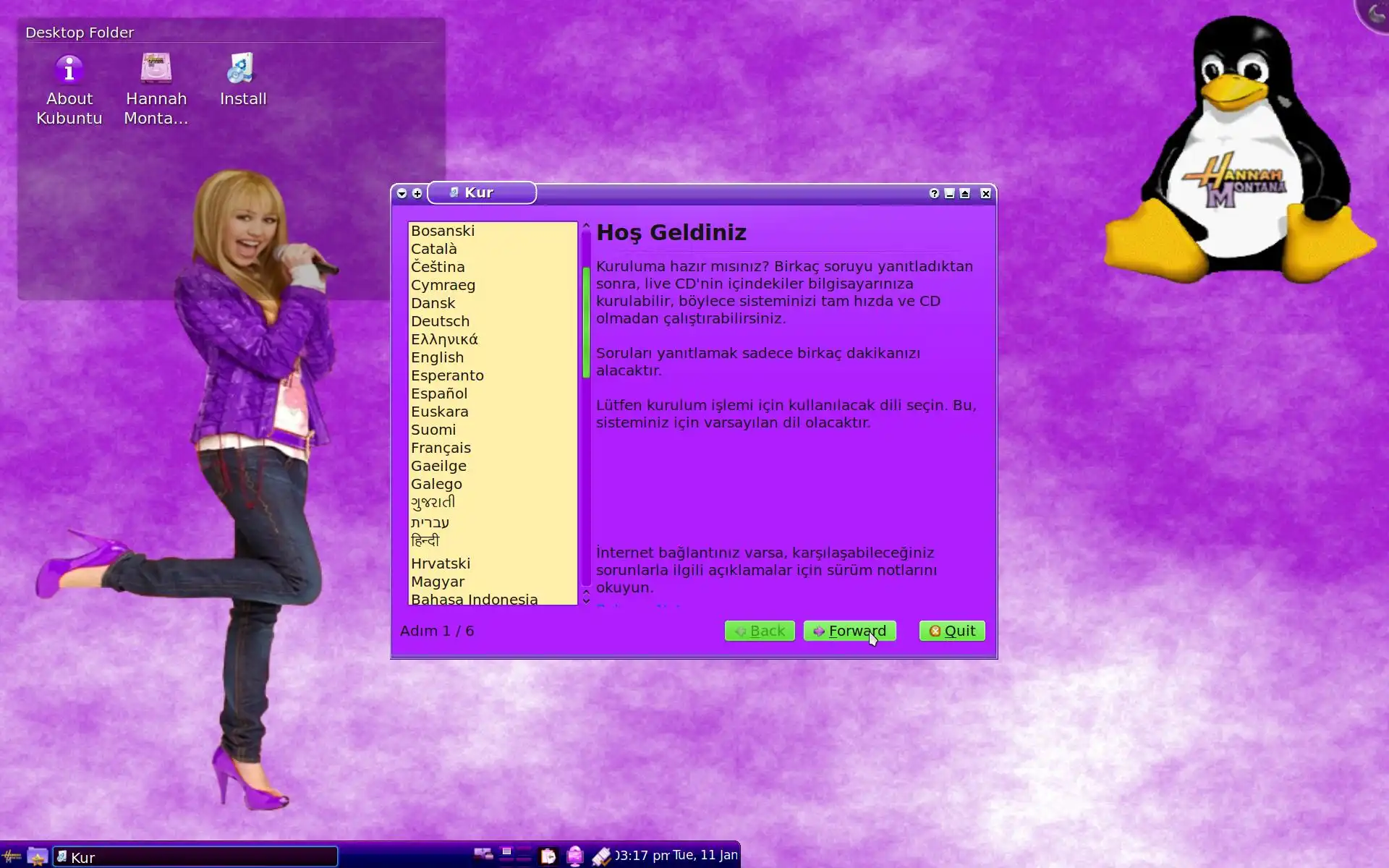The image size is (1389, 868).
Task: Select Français in the language list
Action: coord(441,448)
